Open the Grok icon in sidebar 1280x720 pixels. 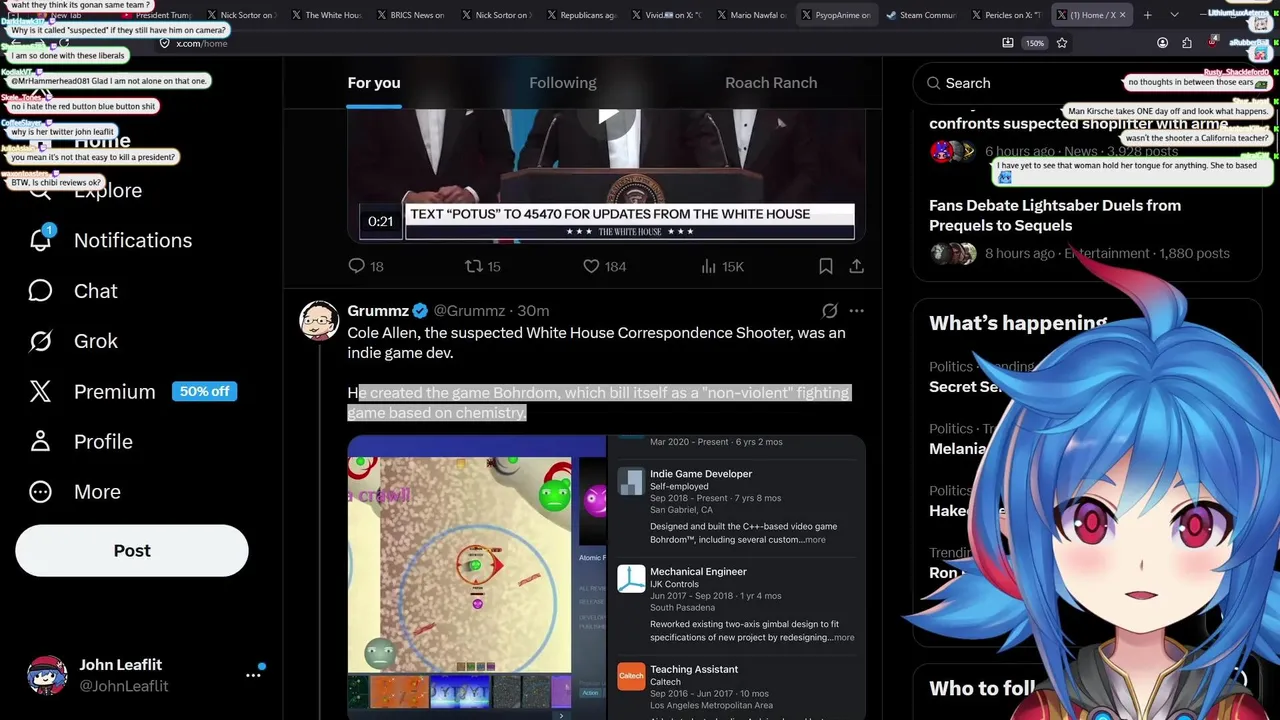click(40, 341)
